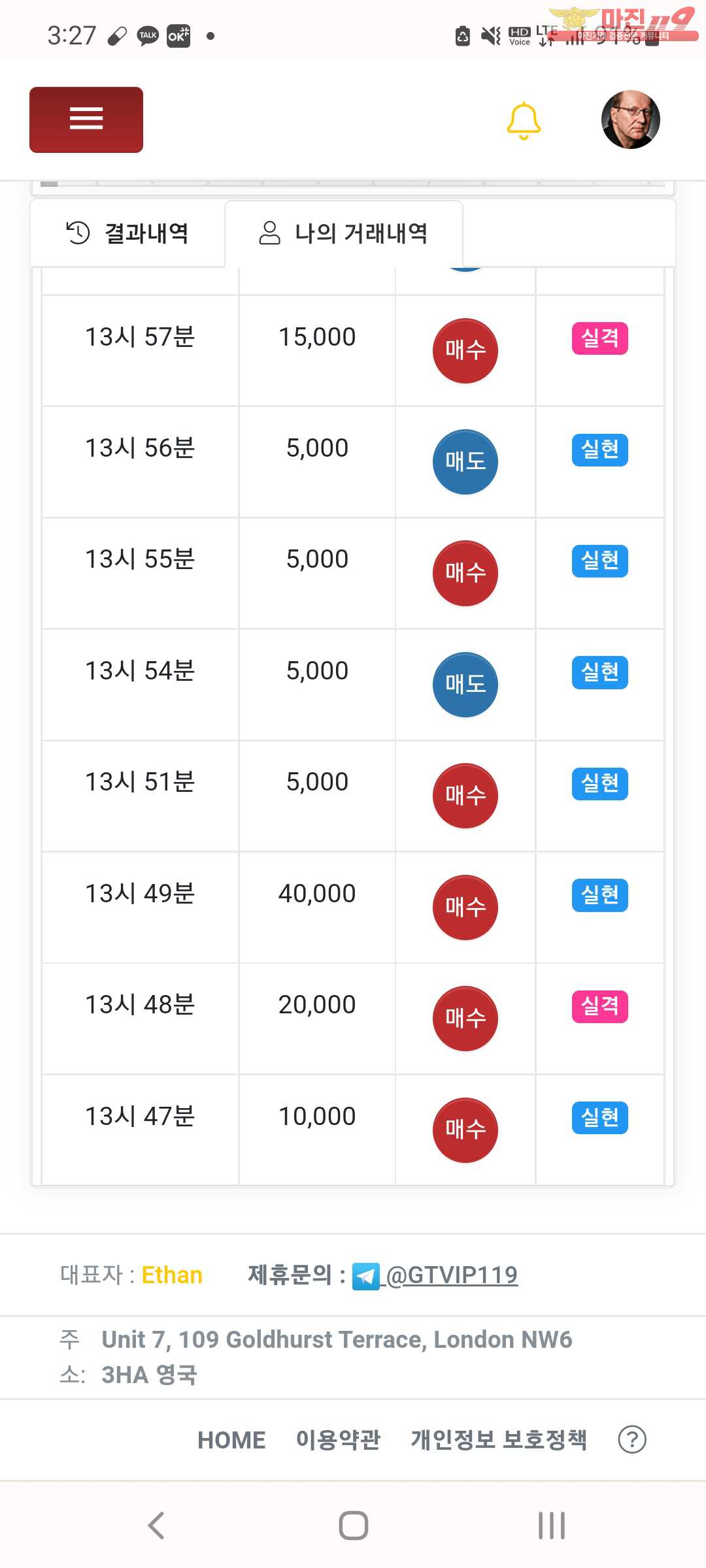This screenshot has width=706, height=1568.
Task: Open the 개인정보 보호정책 privacy link
Action: [x=499, y=1440]
